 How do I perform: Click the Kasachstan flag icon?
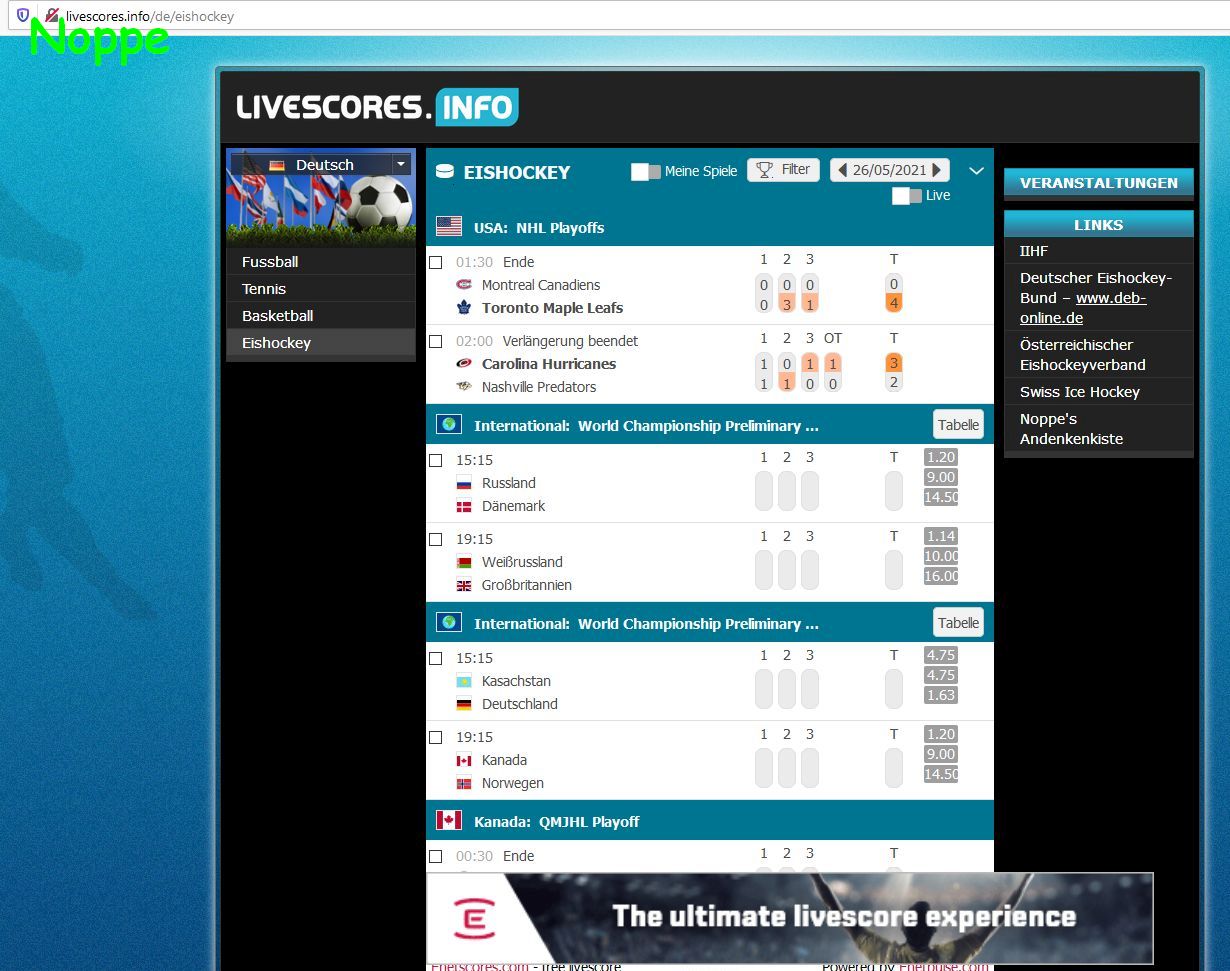463,681
